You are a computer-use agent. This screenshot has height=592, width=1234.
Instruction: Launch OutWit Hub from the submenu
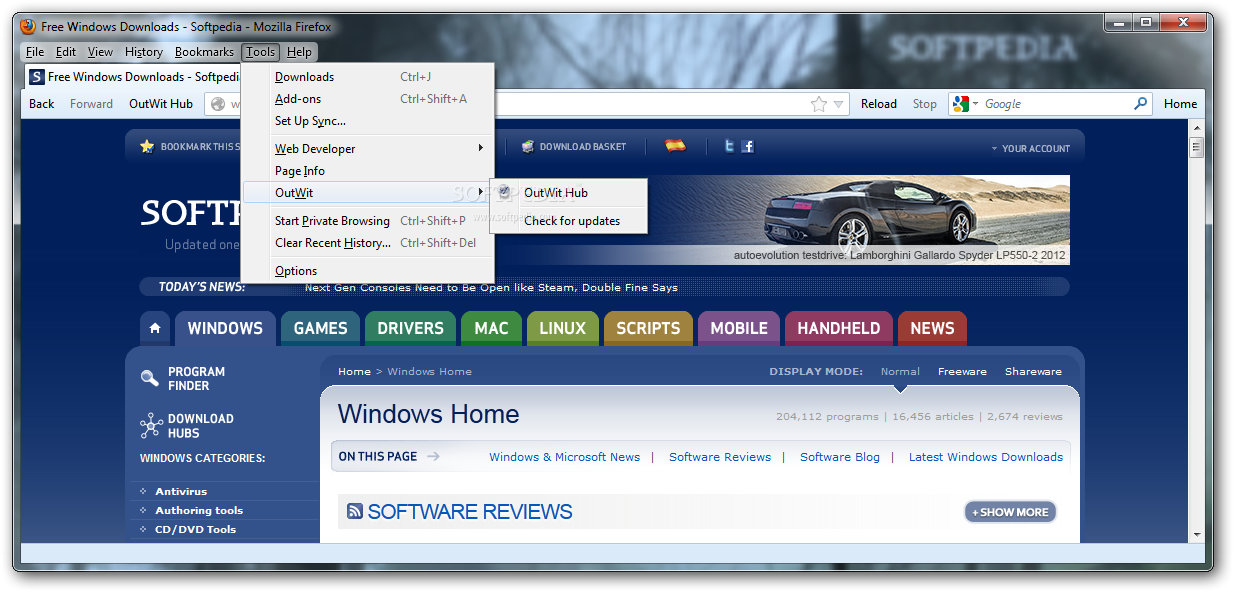568,193
